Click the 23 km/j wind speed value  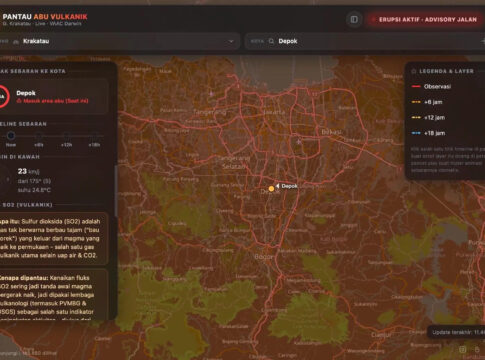28,171
